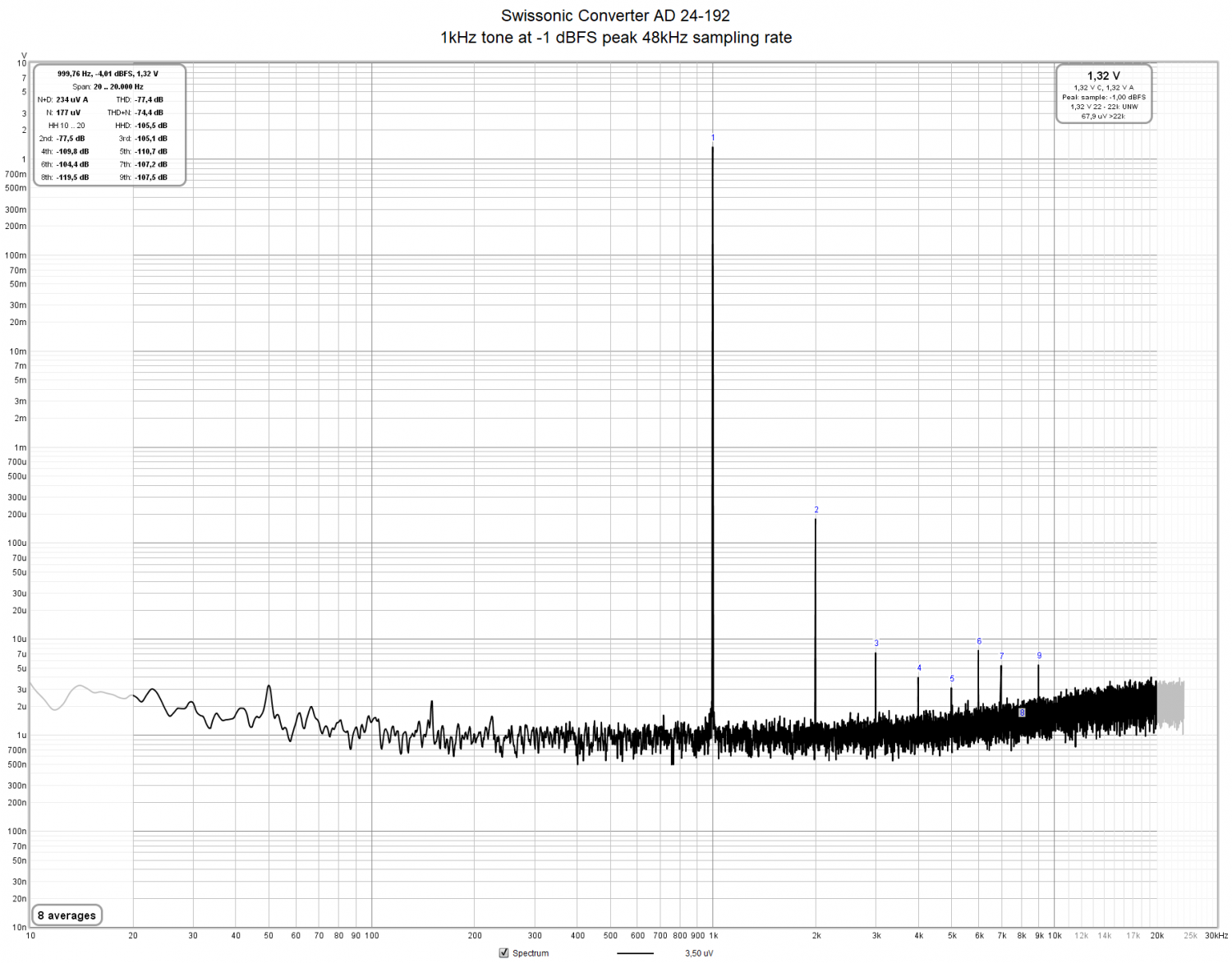Click the 4th harmonic -109,8 dB value
This screenshot has width=1232, height=963.
(72, 152)
